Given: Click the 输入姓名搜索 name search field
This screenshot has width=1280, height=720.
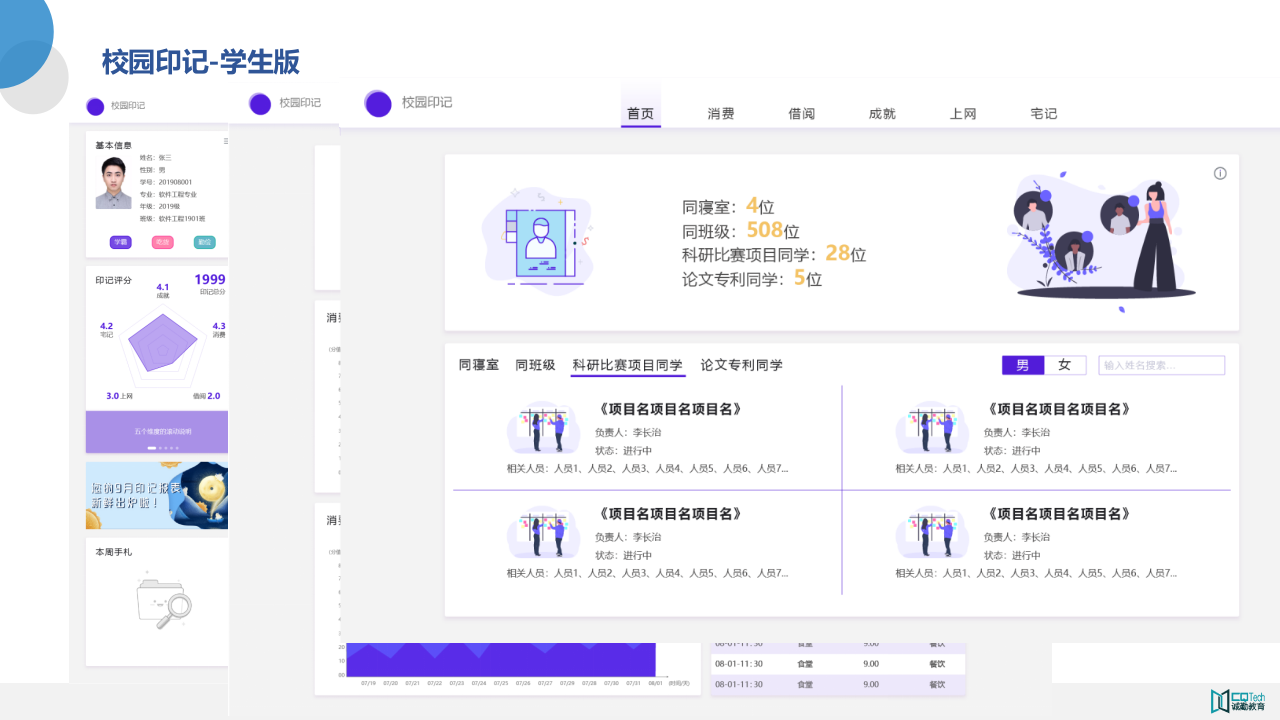Looking at the screenshot, I should click(x=1161, y=365).
